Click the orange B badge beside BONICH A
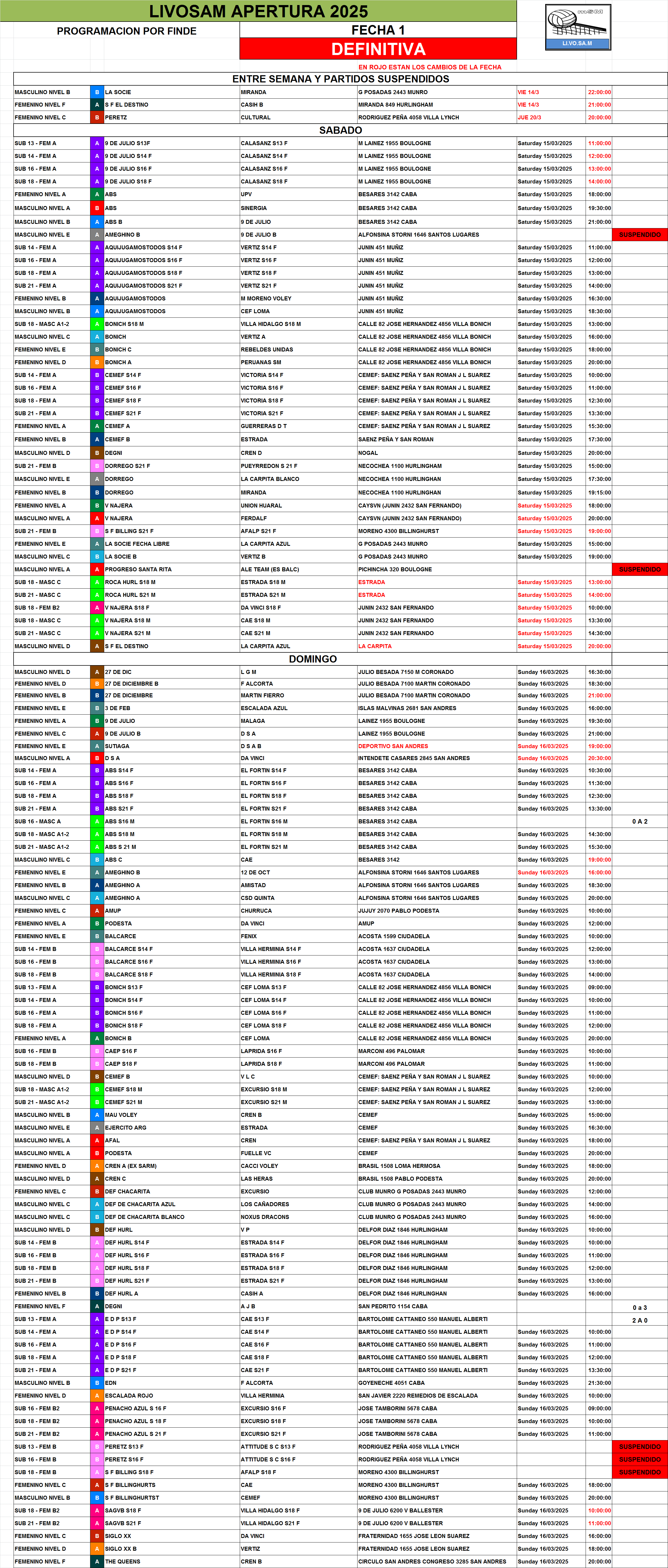 97,362
